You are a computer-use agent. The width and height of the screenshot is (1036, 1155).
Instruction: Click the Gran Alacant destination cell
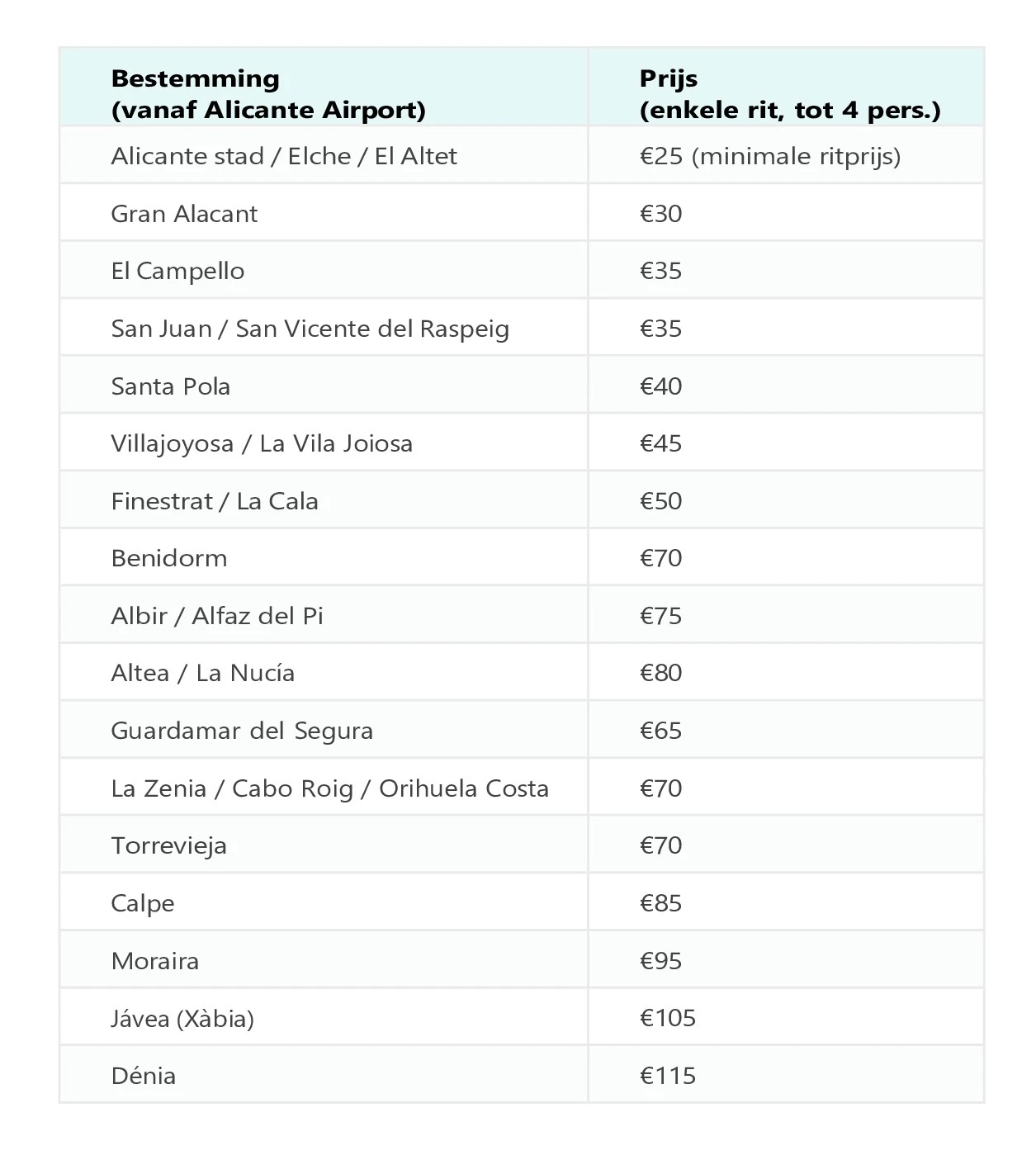[x=184, y=214]
